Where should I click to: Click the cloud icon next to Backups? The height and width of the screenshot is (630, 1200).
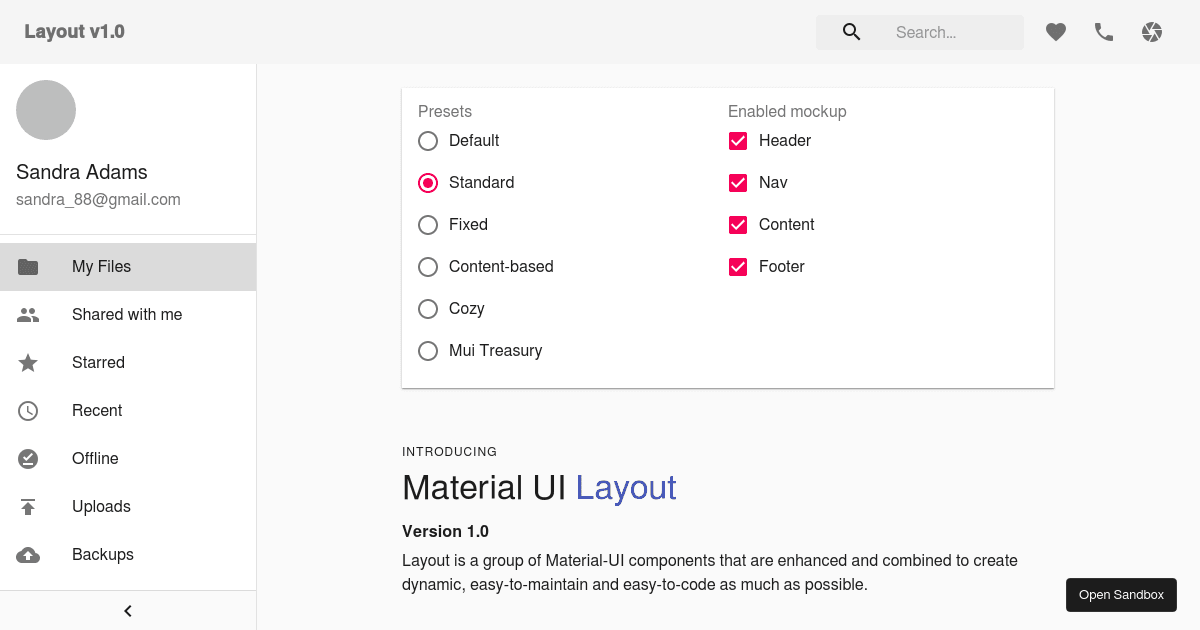(x=28, y=554)
